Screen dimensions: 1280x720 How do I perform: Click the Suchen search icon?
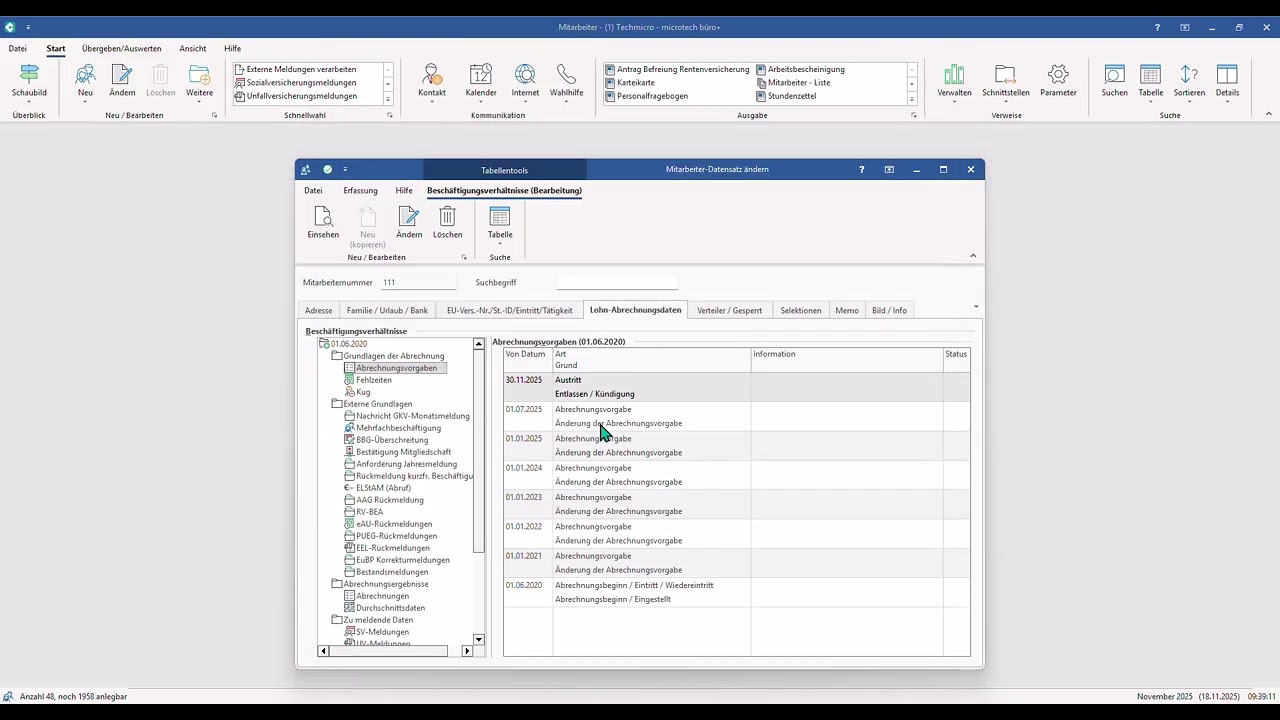coord(1114,82)
